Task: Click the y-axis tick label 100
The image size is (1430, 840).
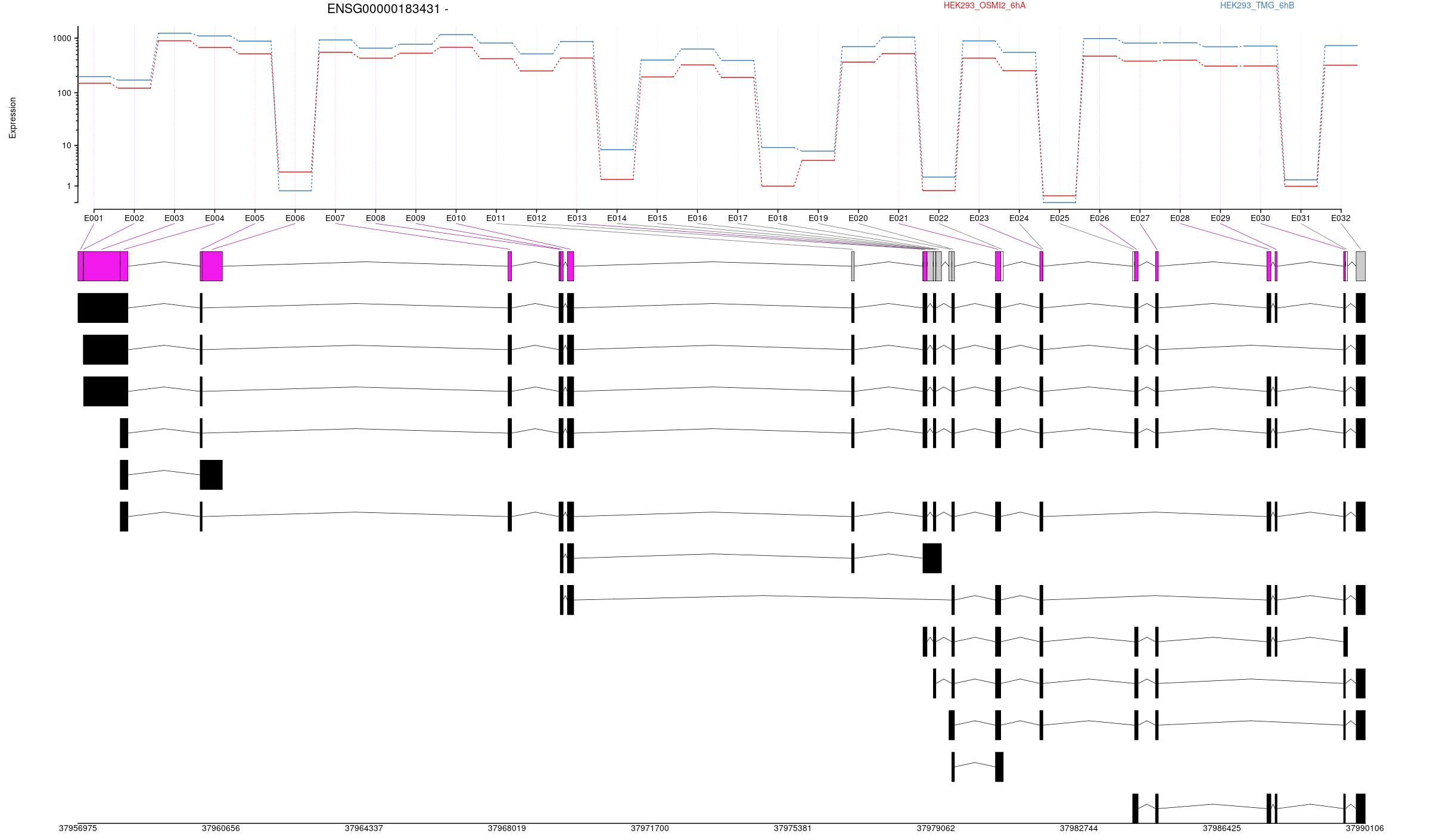Action: (x=64, y=93)
